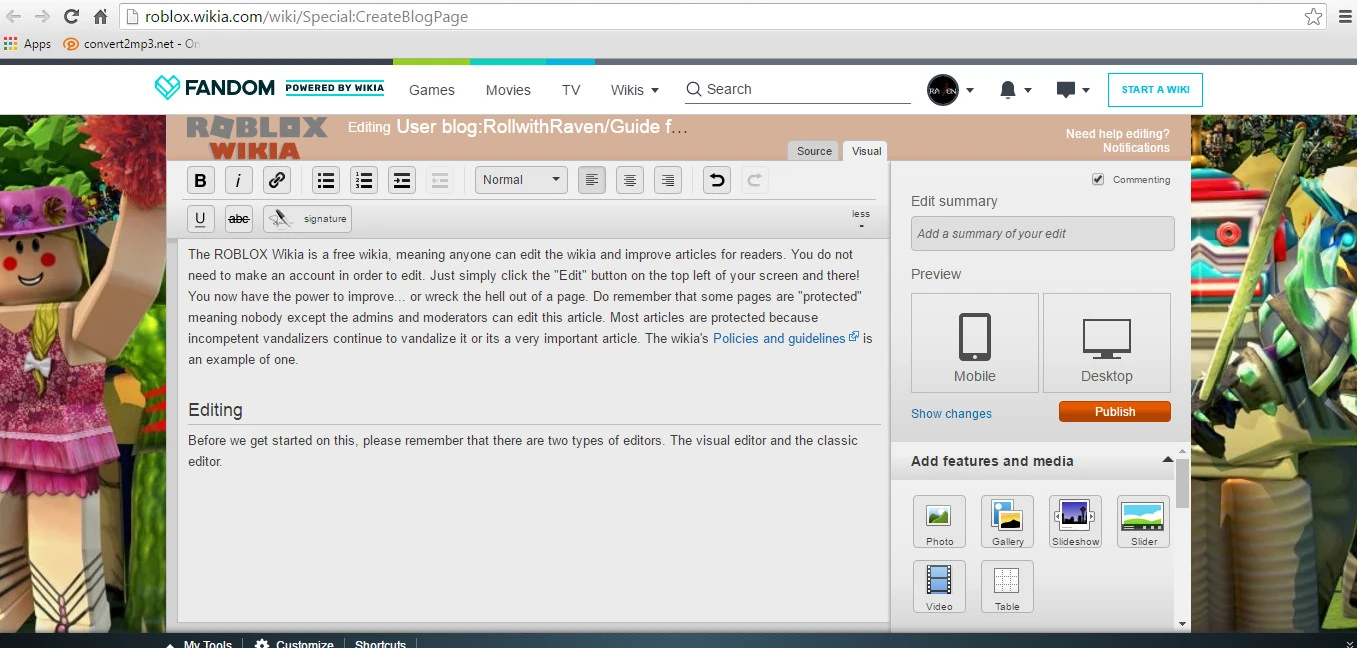Screen dimensions: 1357x648
Task: Expand the Wikis dropdown menu
Action: click(x=635, y=90)
